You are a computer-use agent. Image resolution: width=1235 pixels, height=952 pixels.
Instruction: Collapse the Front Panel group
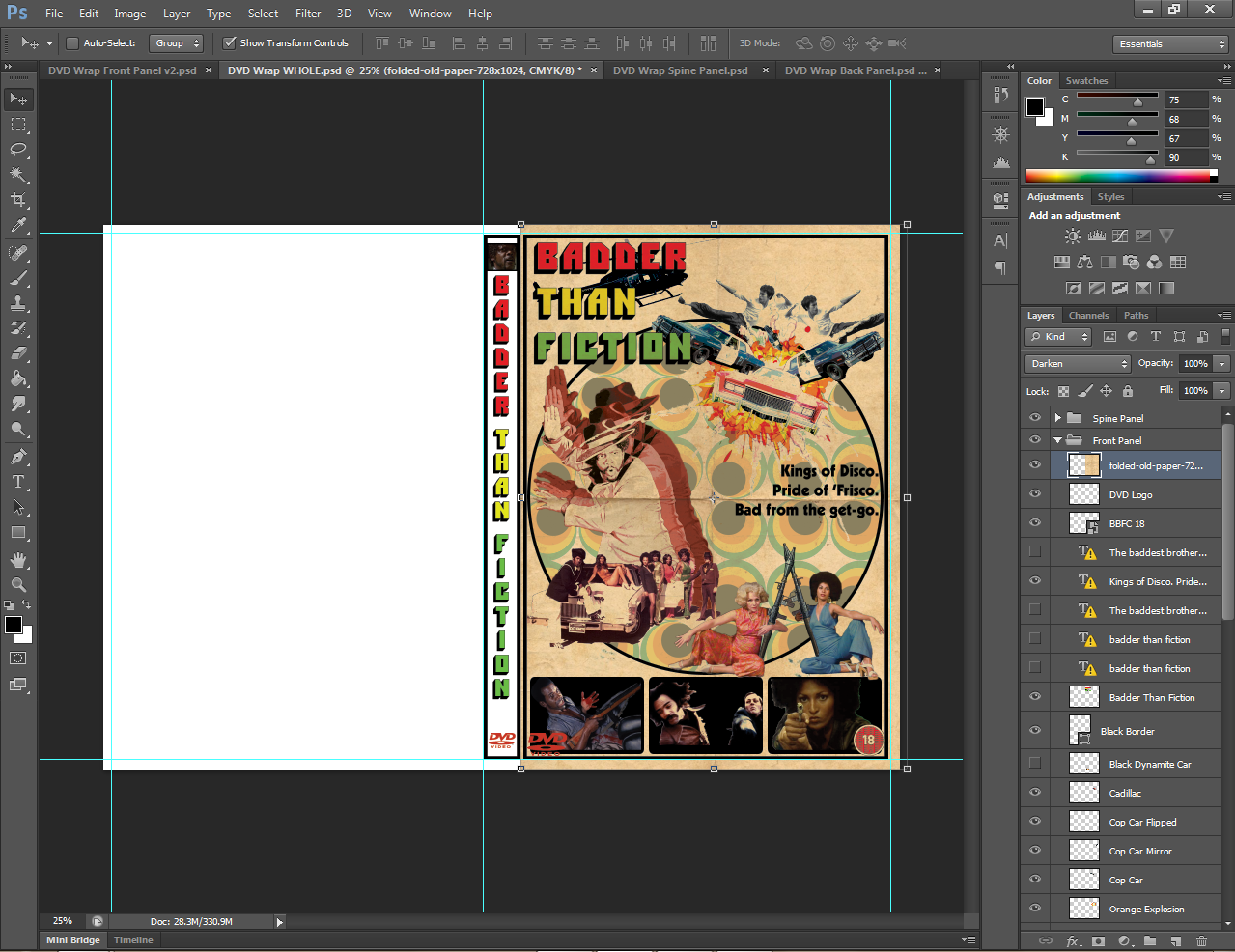click(x=1057, y=440)
